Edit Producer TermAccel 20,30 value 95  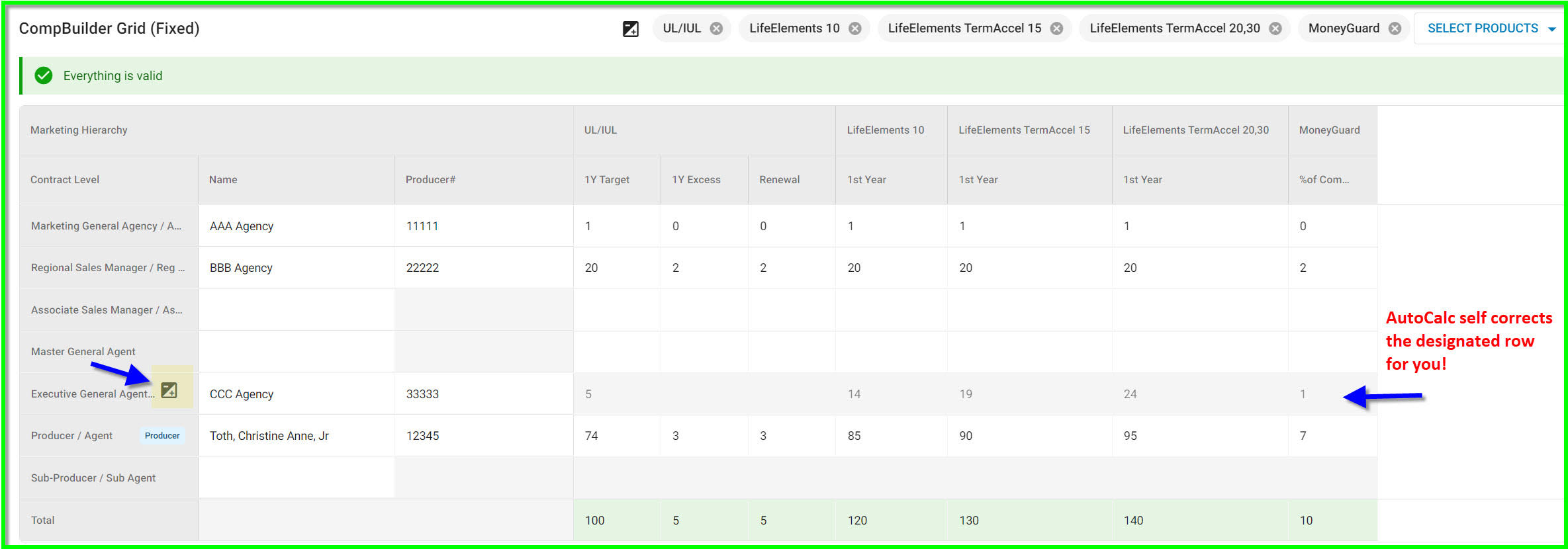pyautogui.click(x=1200, y=436)
